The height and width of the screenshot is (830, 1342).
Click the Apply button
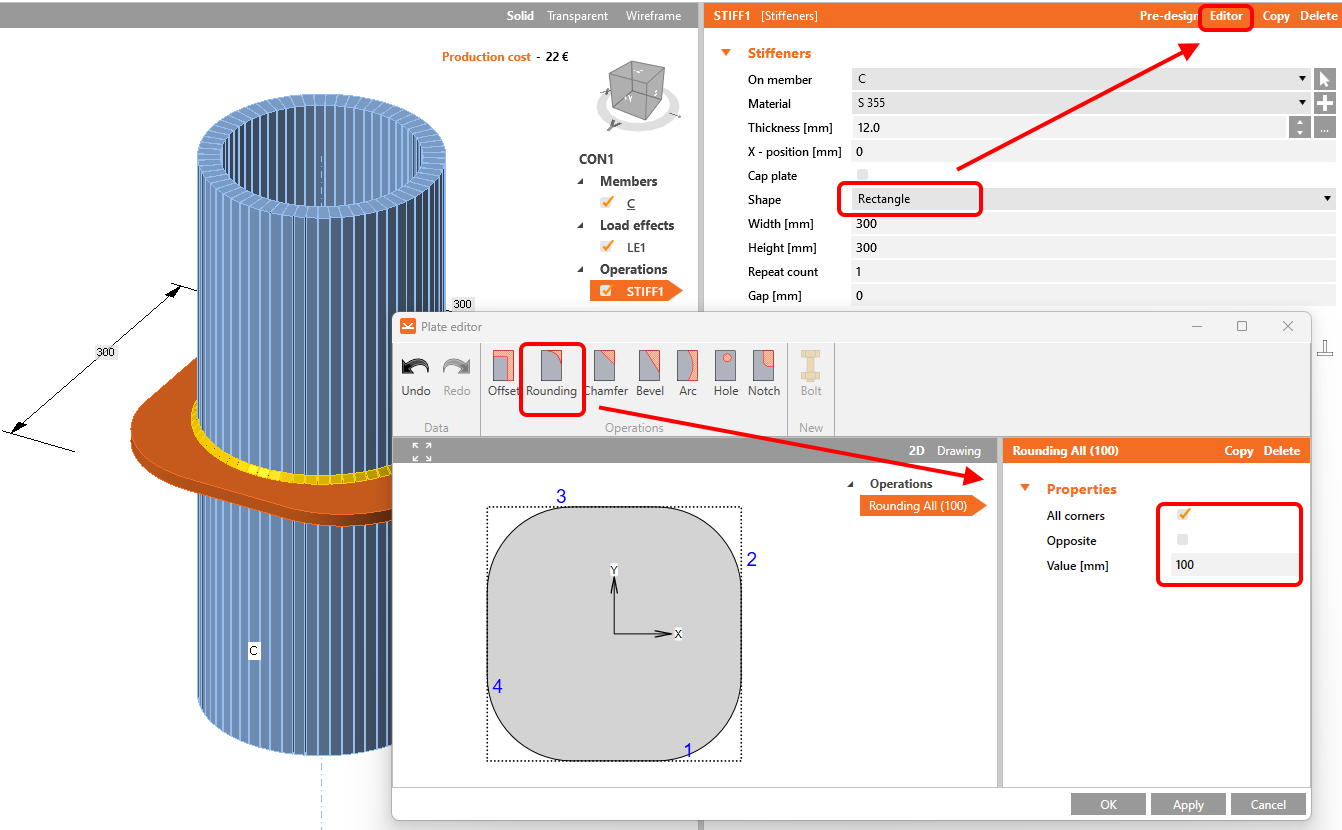click(1188, 805)
